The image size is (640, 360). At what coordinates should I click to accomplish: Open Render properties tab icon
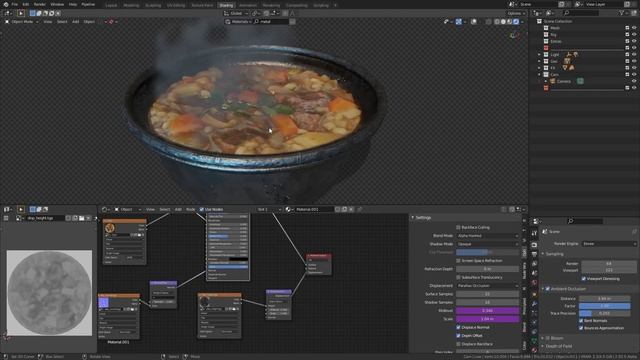click(x=534, y=244)
